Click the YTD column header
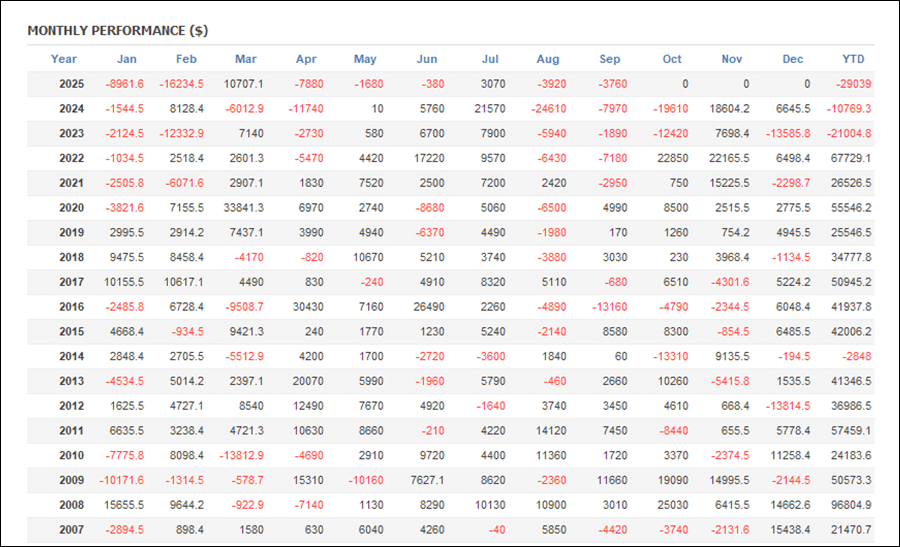 tap(853, 59)
